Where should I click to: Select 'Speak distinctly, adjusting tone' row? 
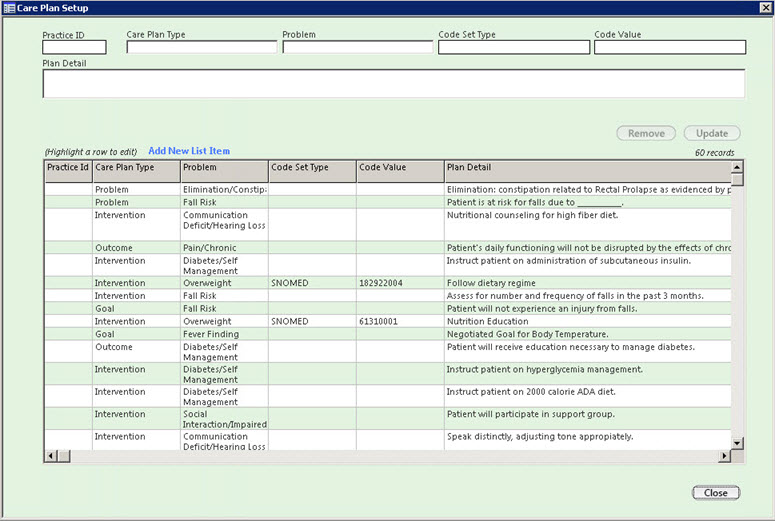tap(388, 440)
